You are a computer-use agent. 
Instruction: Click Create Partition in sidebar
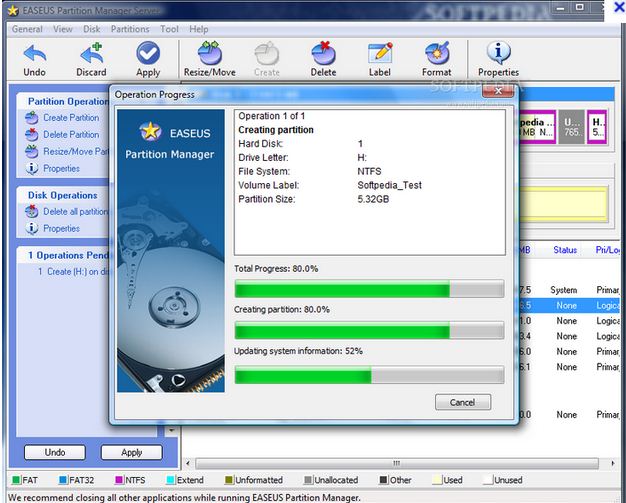point(70,118)
